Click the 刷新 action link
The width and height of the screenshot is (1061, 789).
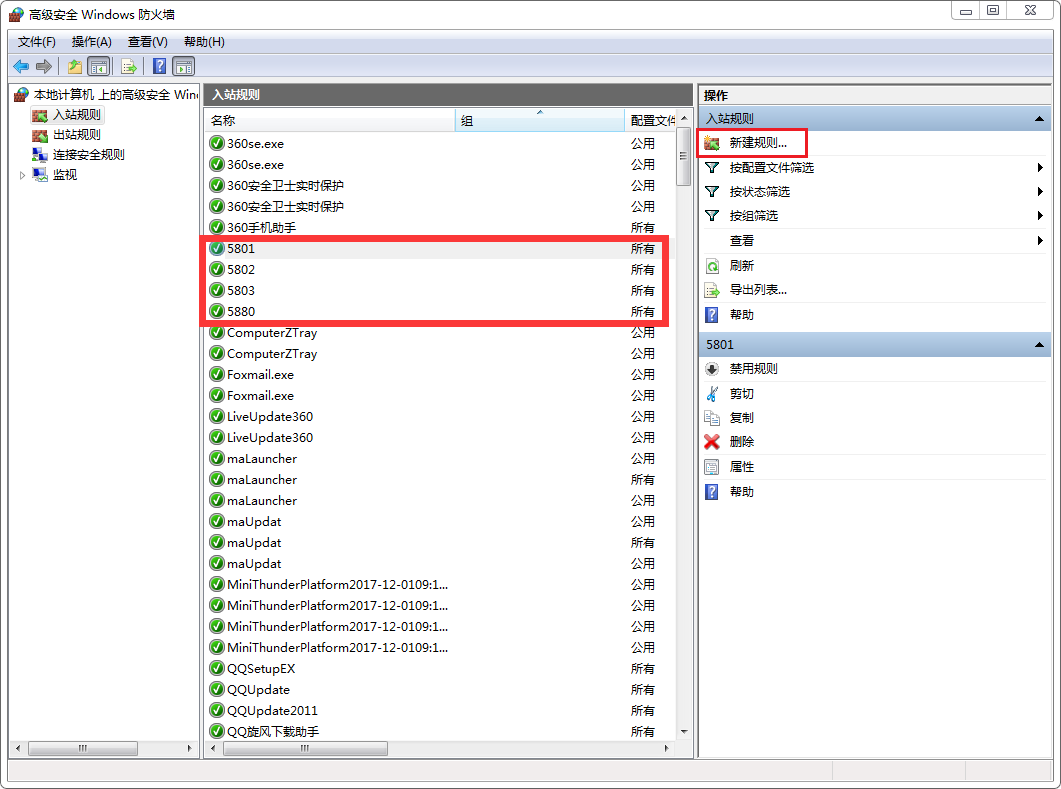pyautogui.click(x=742, y=266)
